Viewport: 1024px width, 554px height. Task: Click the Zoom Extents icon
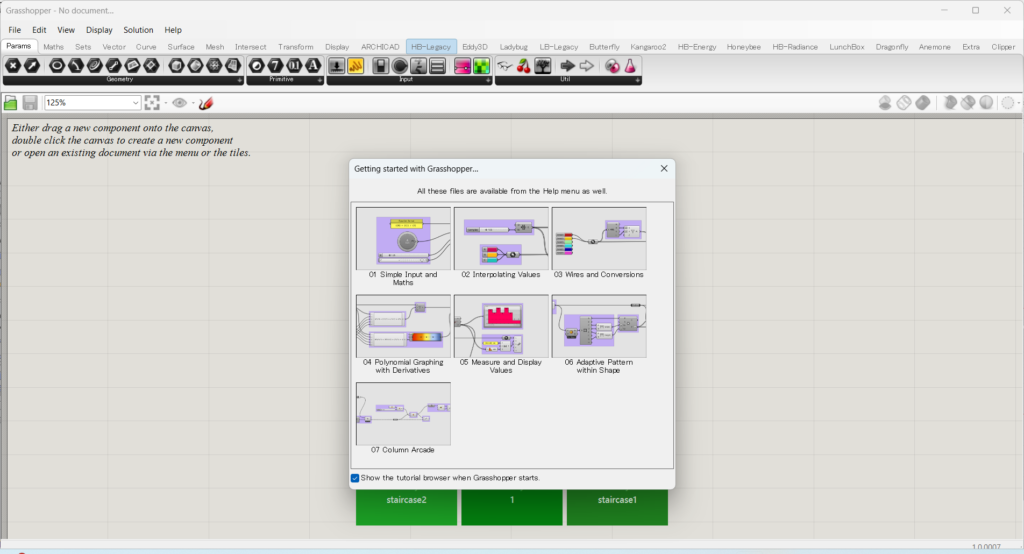[x=152, y=103]
